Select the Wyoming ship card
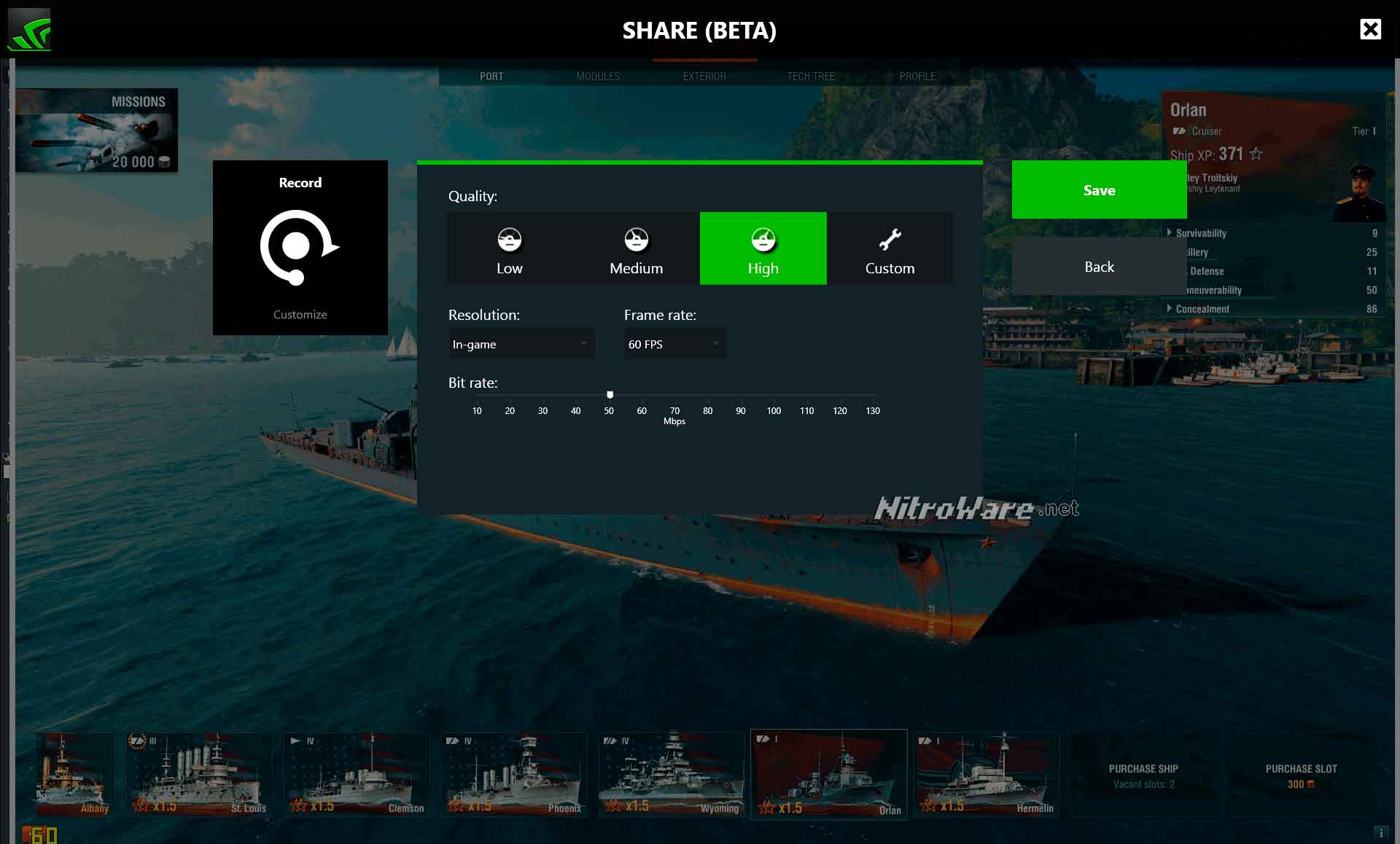Screen dimensions: 1400x844 [x=671, y=774]
